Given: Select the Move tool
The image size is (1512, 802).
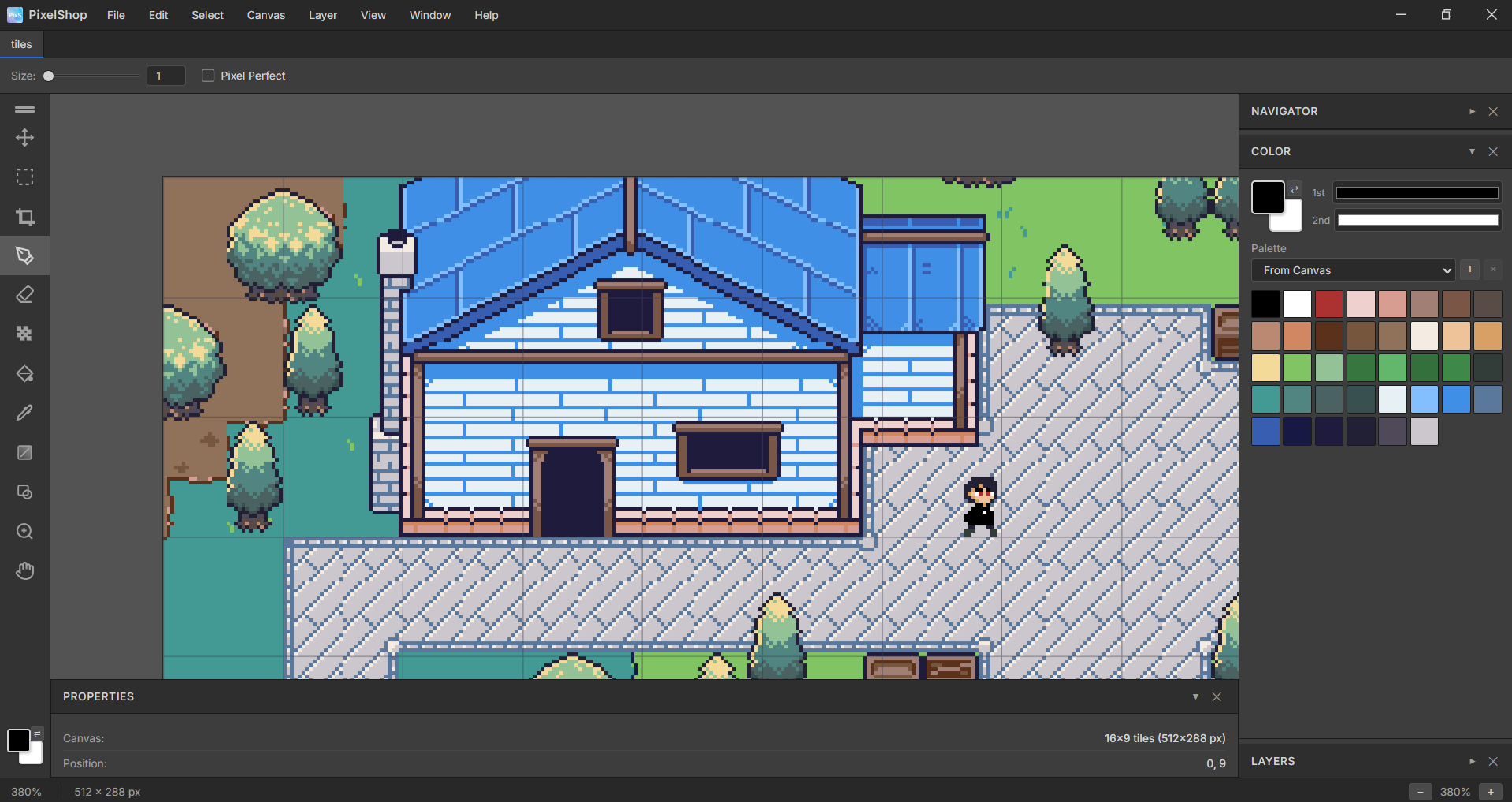Looking at the screenshot, I should (x=24, y=138).
